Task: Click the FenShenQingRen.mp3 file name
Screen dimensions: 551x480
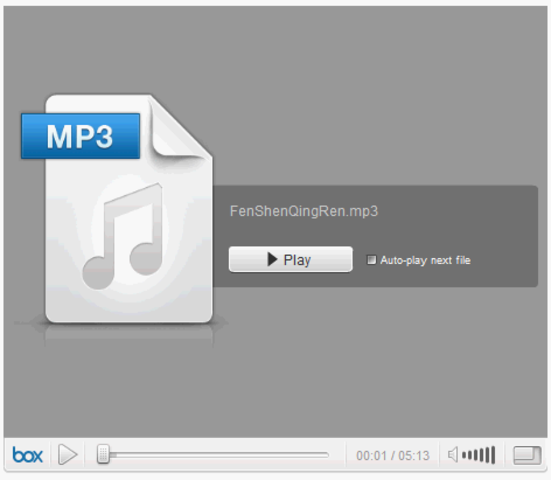Action: (304, 211)
